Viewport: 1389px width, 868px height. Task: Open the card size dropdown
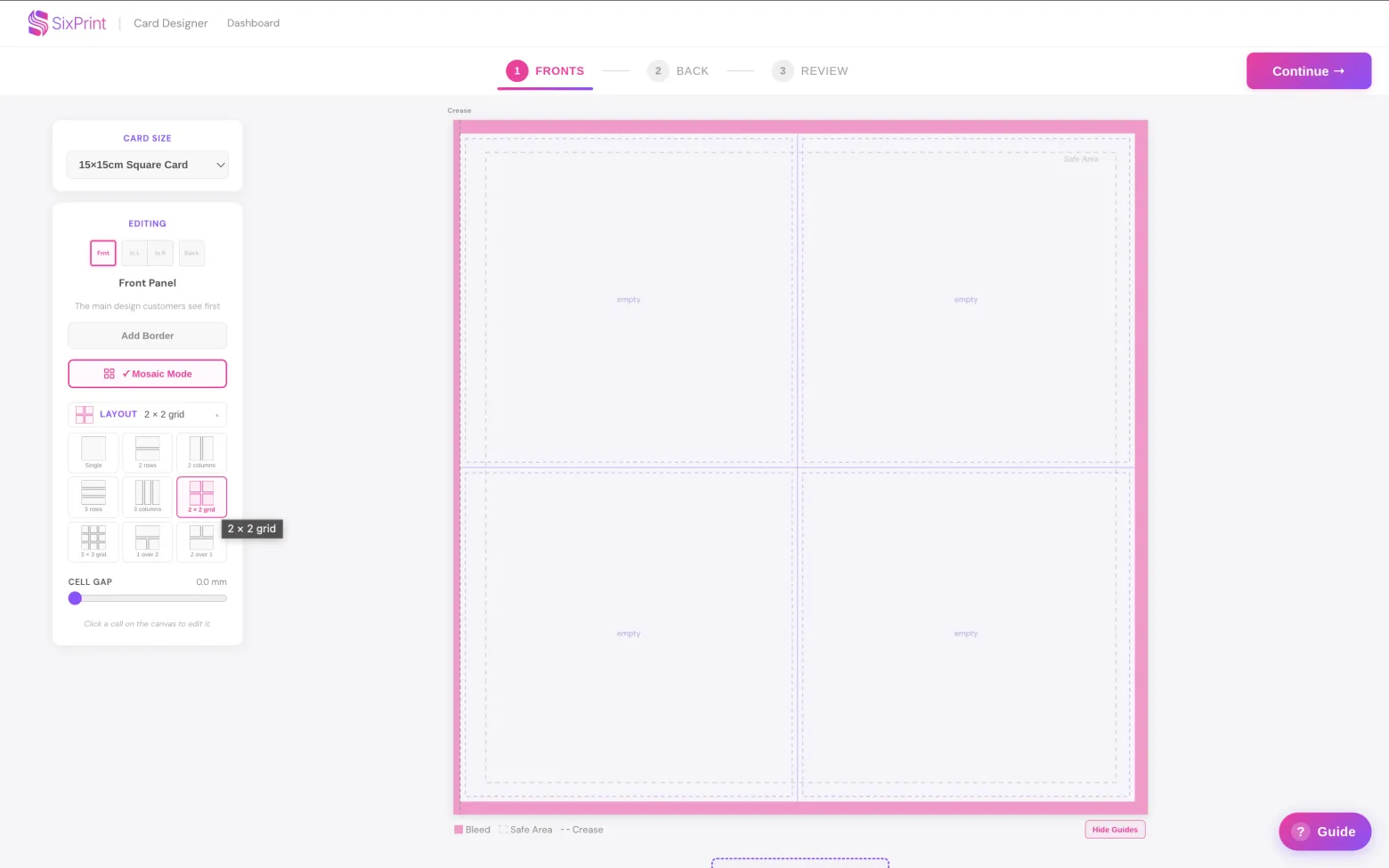(148, 165)
